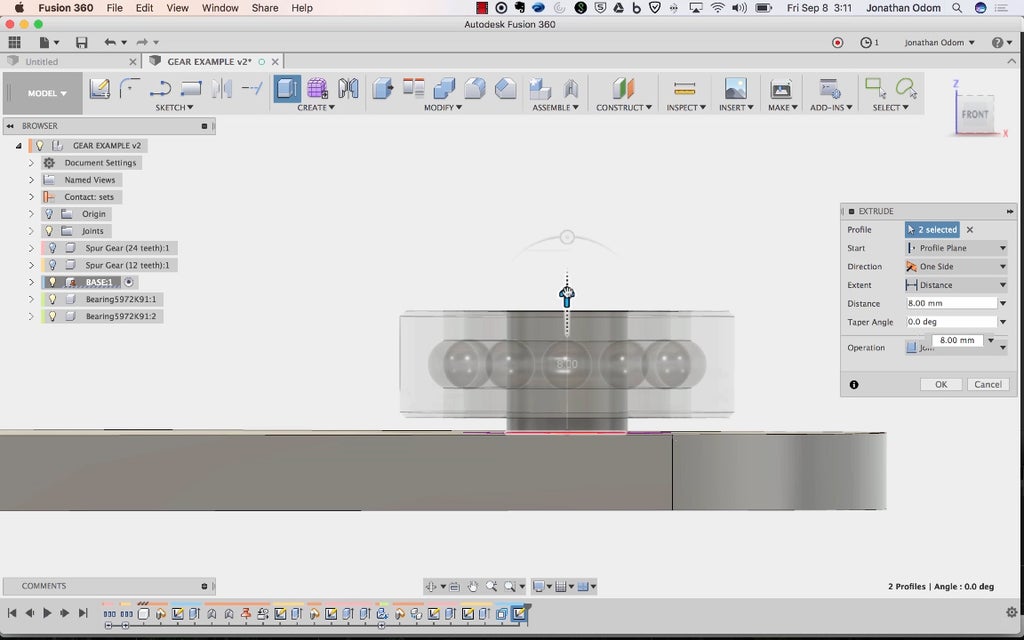Viewport: 1024px width, 640px height.
Task: Click the Insert image icon
Action: [735, 89]
